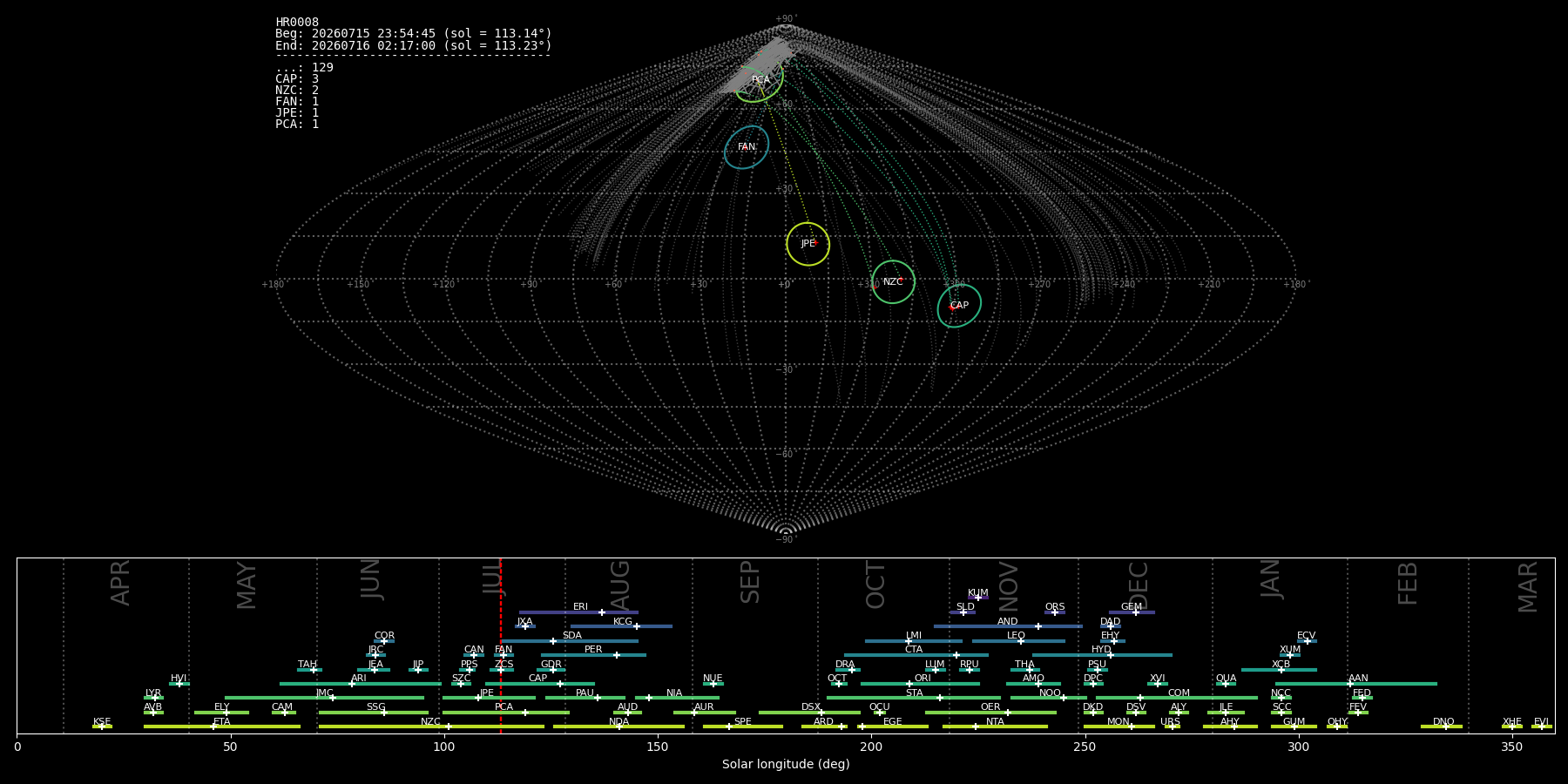Select the CAP radiant circle

click(x=959, y=306)
